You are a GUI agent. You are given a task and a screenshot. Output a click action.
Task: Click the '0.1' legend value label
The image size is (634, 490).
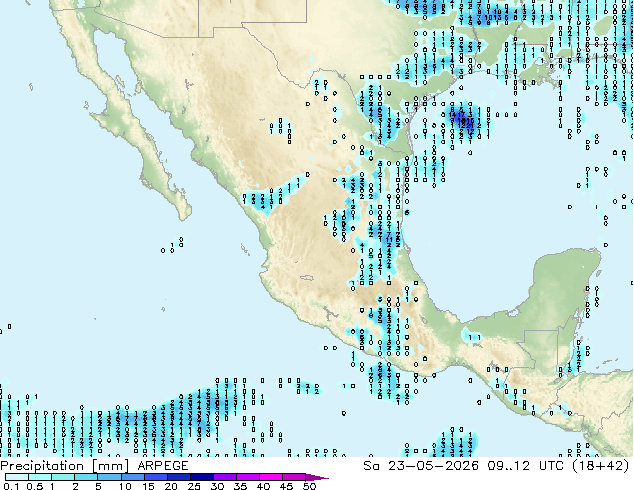tap(12, 486)
